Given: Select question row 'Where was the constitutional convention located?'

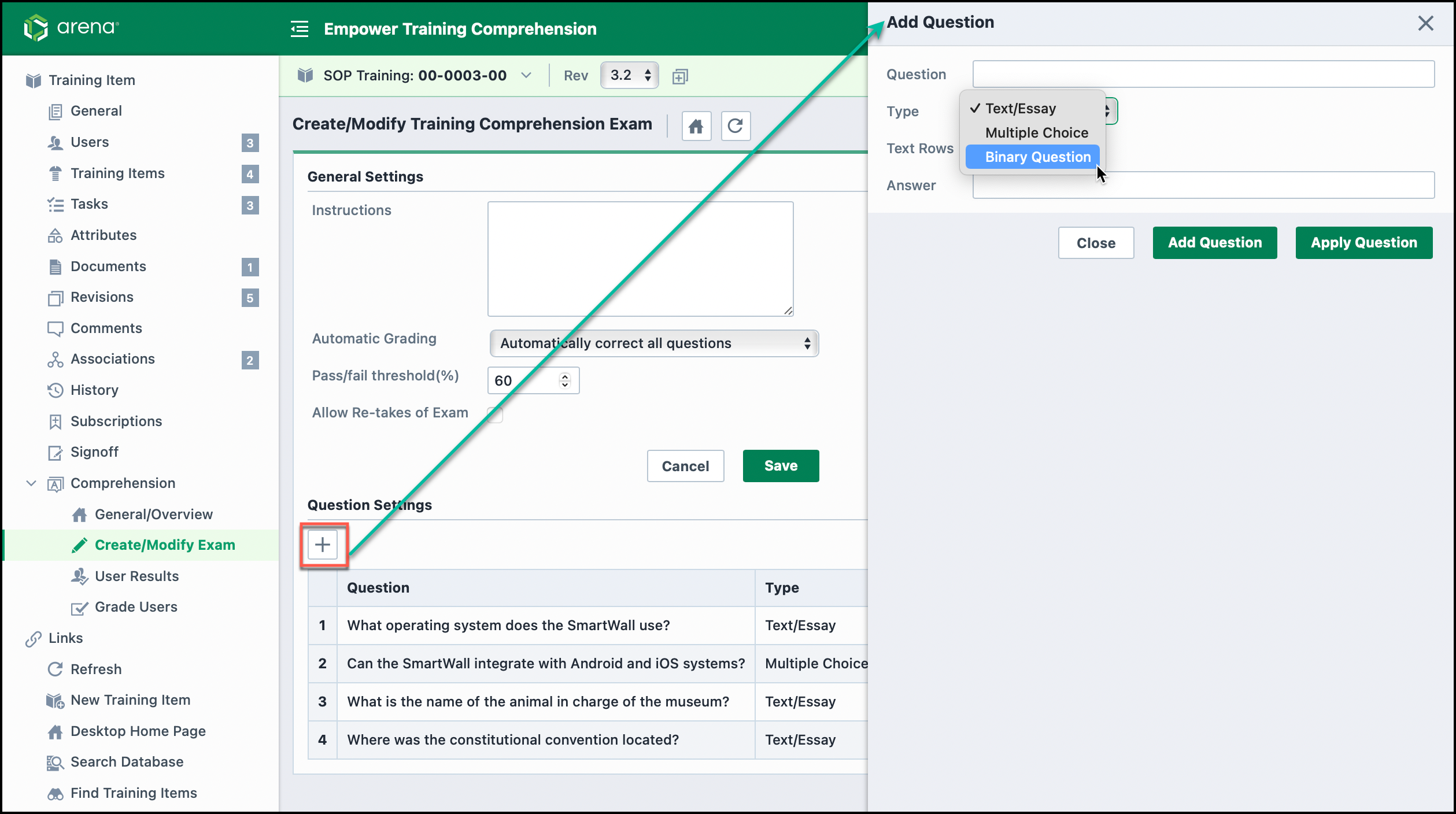Looking at the screenshot, I should [x=588, y=740].
